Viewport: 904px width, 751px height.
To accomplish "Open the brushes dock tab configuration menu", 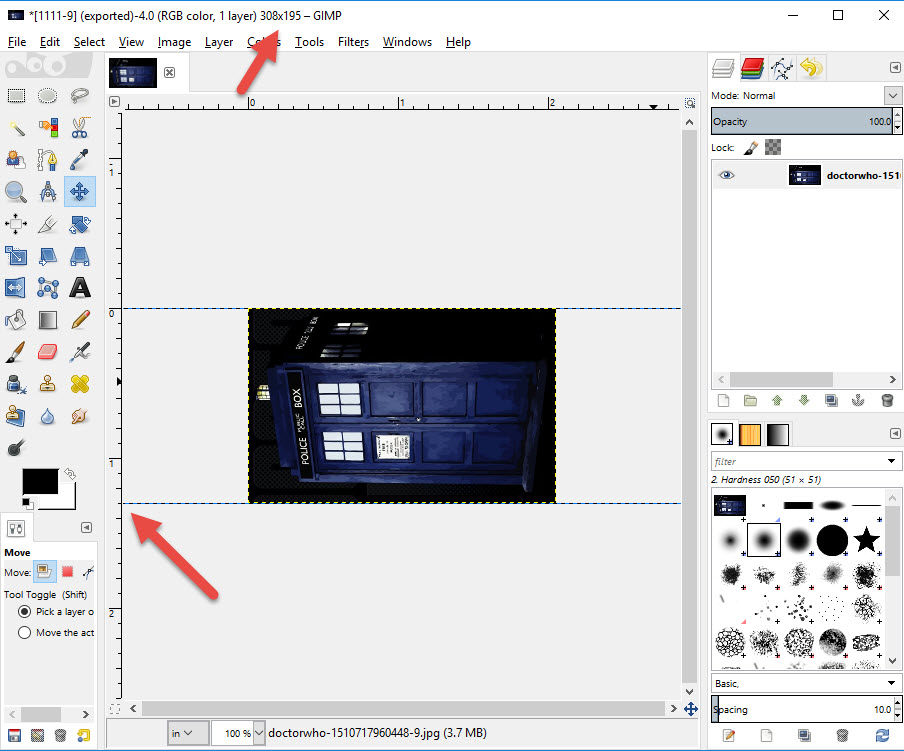I will (895, 433).
